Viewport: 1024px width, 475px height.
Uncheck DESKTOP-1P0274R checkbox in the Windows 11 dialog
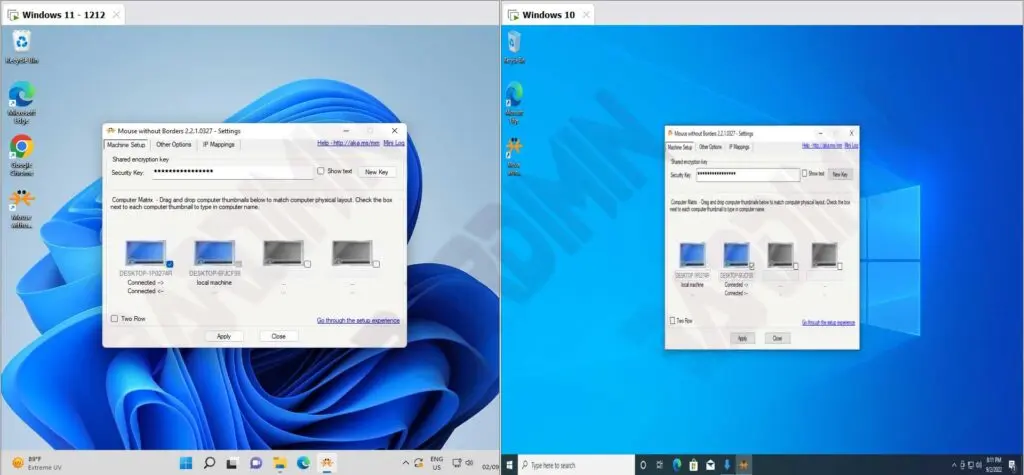[x=170, y=264]
